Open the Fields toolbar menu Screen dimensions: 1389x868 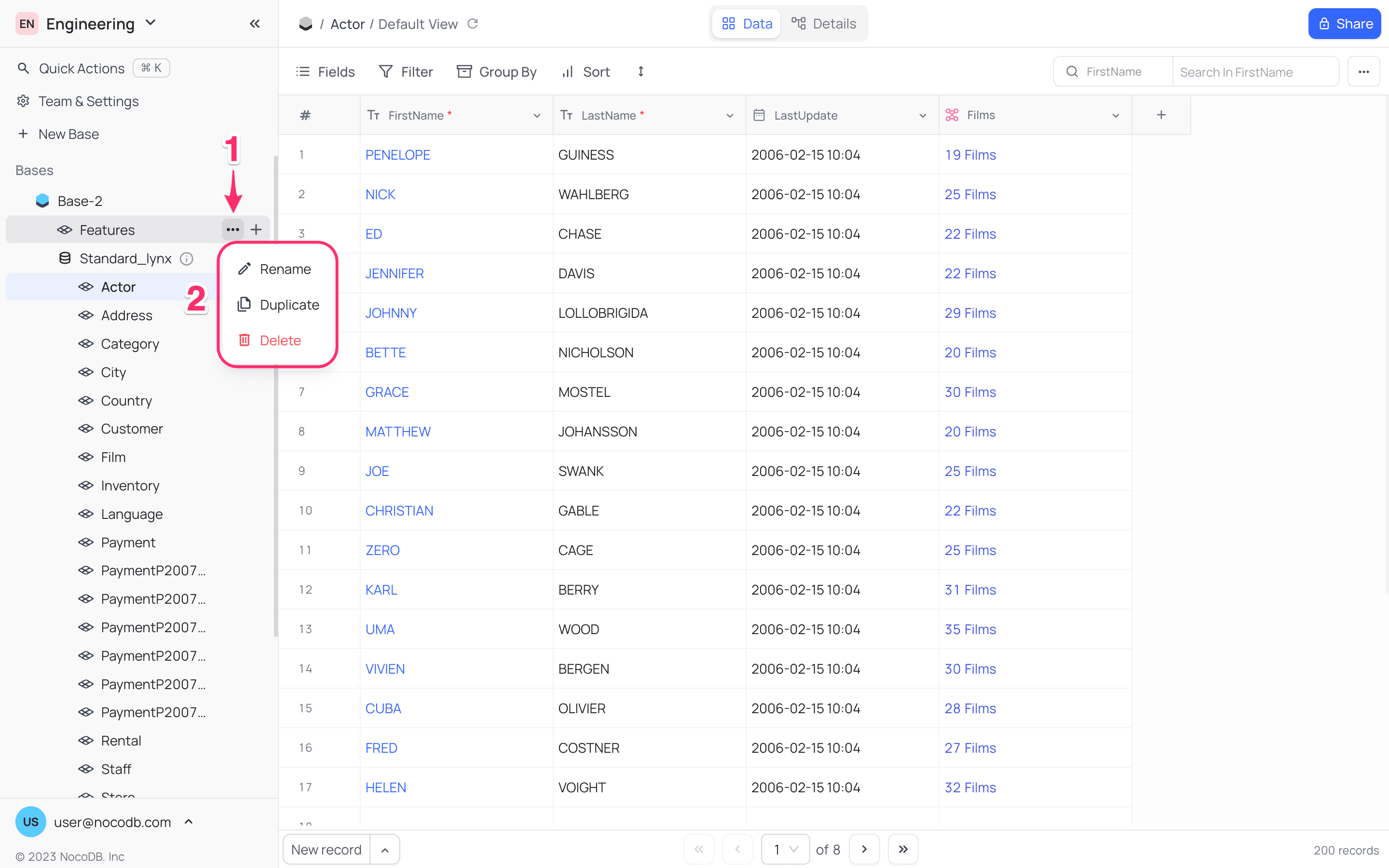point(326,72)
